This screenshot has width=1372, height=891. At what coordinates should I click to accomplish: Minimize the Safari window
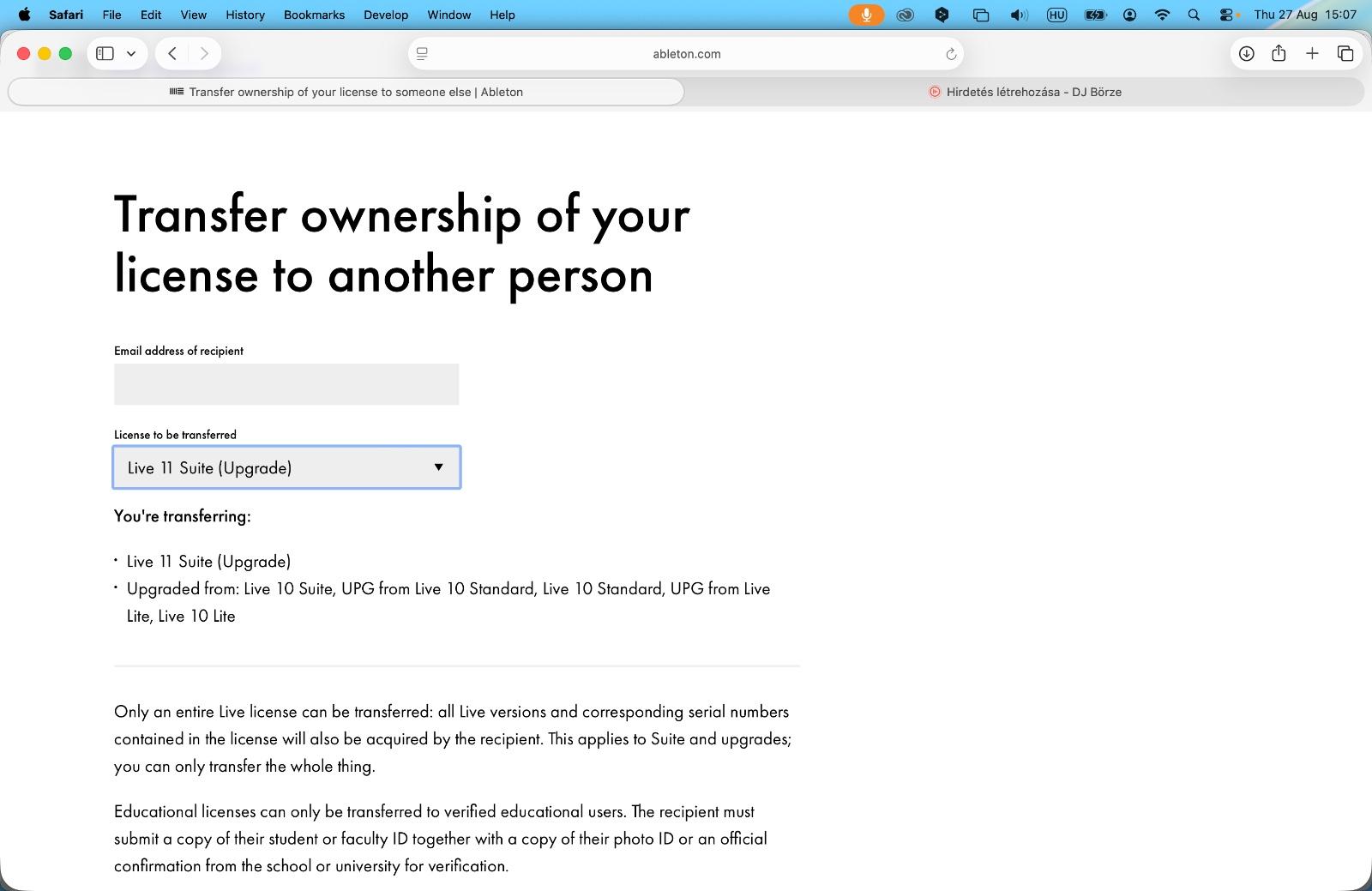pyautogui.click(x=45, y=53)
